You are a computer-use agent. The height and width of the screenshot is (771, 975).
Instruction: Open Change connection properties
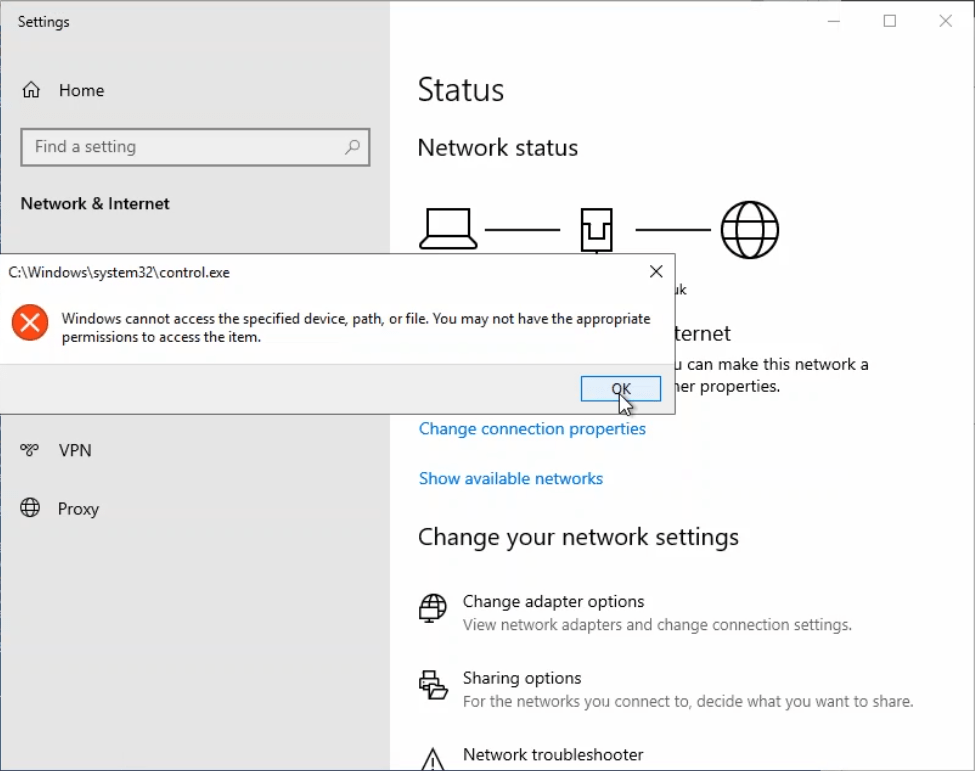pyautogui.click(x=532, y=428)
